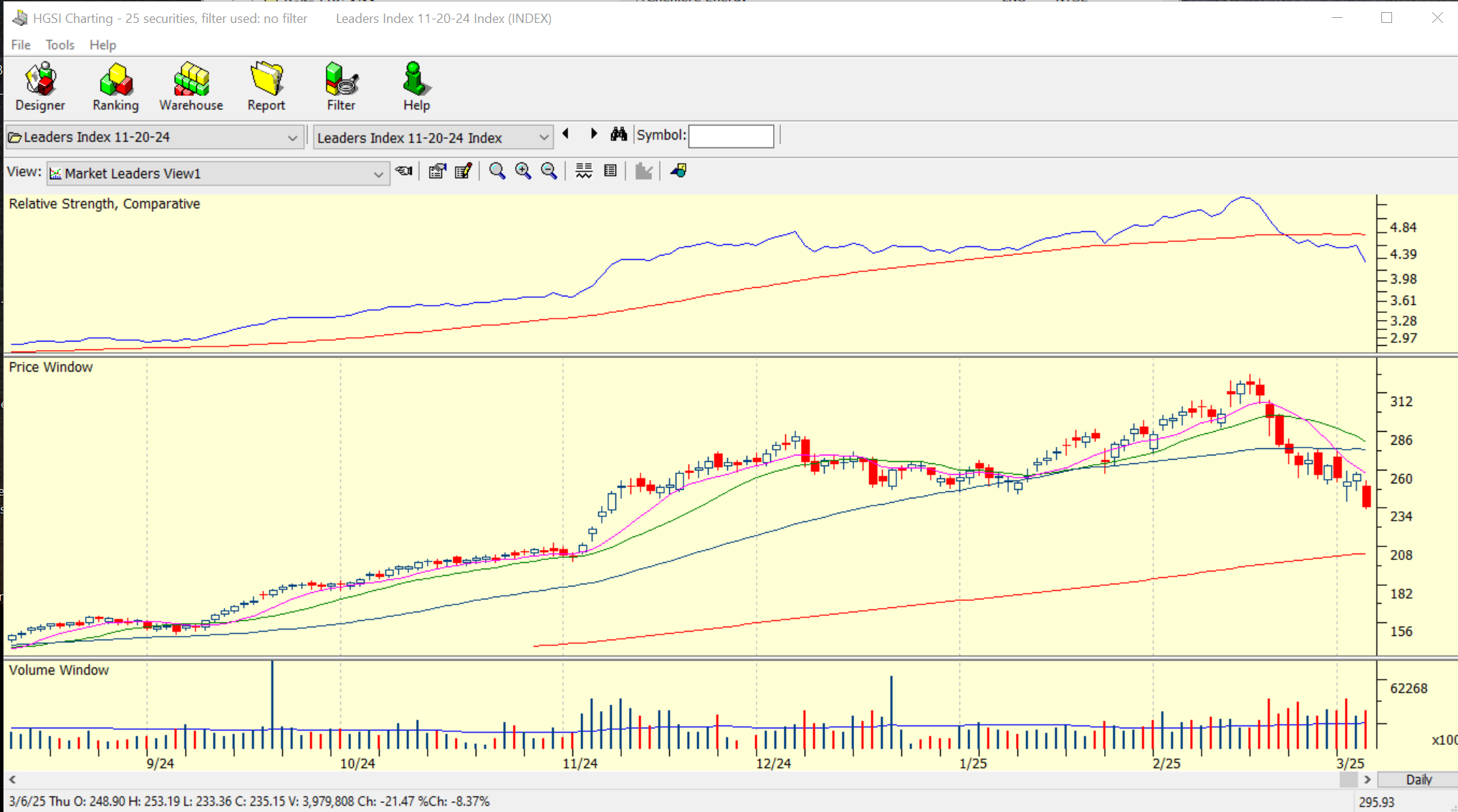Open the File menu

tap(21, 45)
